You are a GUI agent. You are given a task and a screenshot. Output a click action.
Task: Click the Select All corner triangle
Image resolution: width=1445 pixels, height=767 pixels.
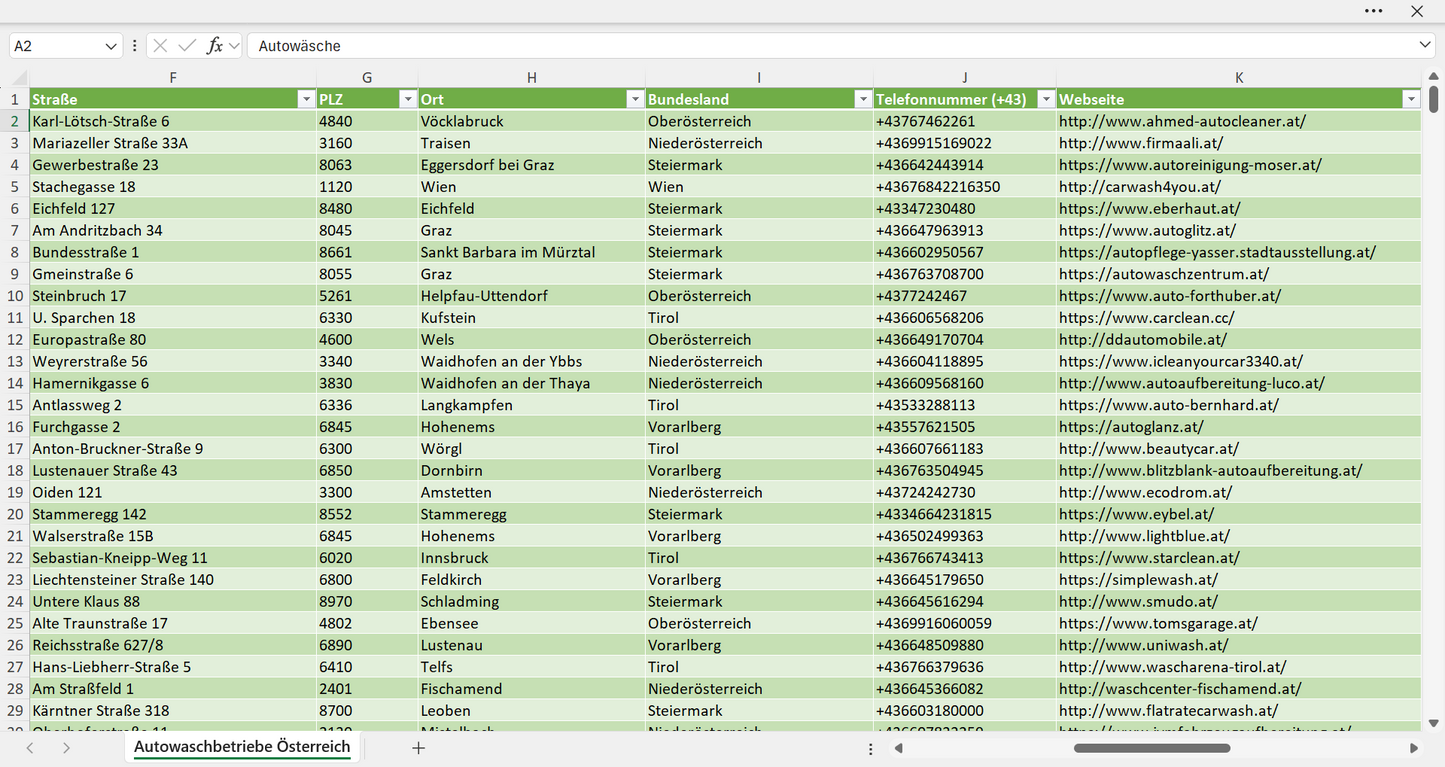pyautogui.click(x=20, y=79)
